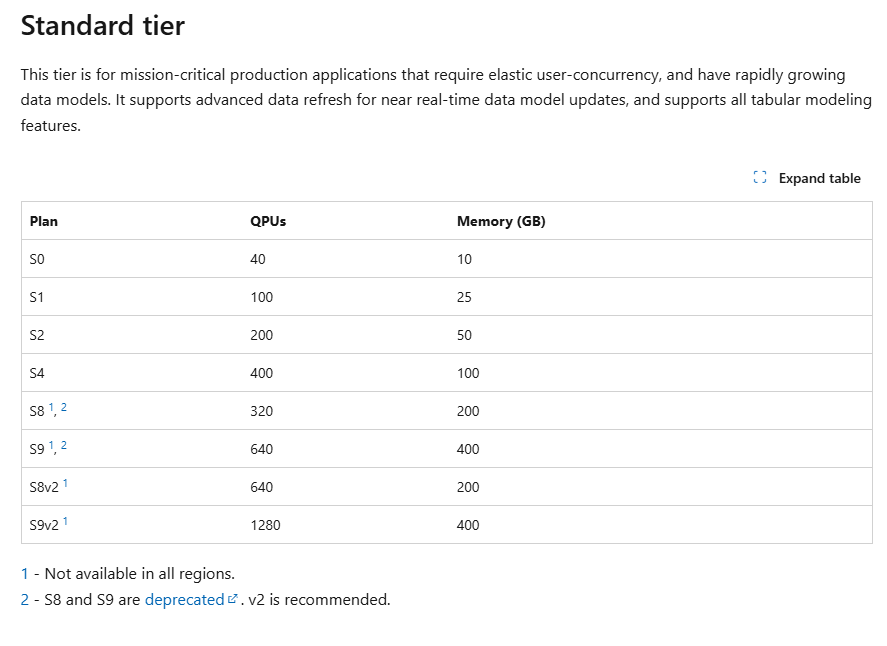Select the 'QPUs' column header
887x646 pixels.
click(x=268, y=221)
